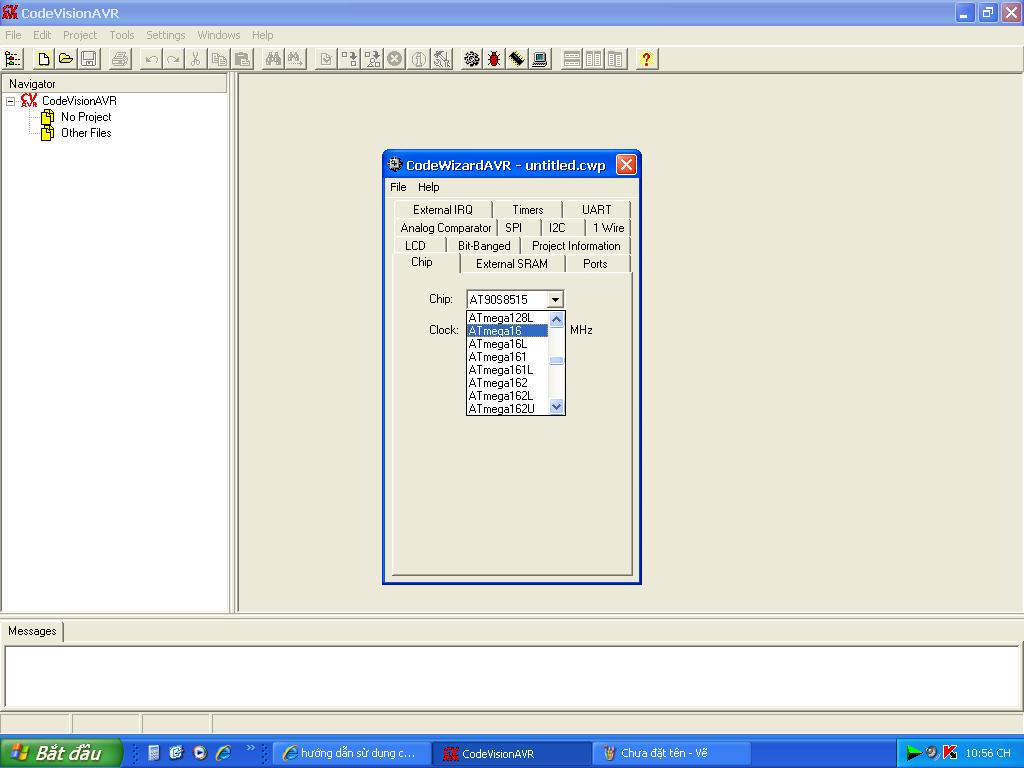Screen dimensions: 1024x768
Task: Switch to the Bit-Banged tab
Action: (484, 246)
